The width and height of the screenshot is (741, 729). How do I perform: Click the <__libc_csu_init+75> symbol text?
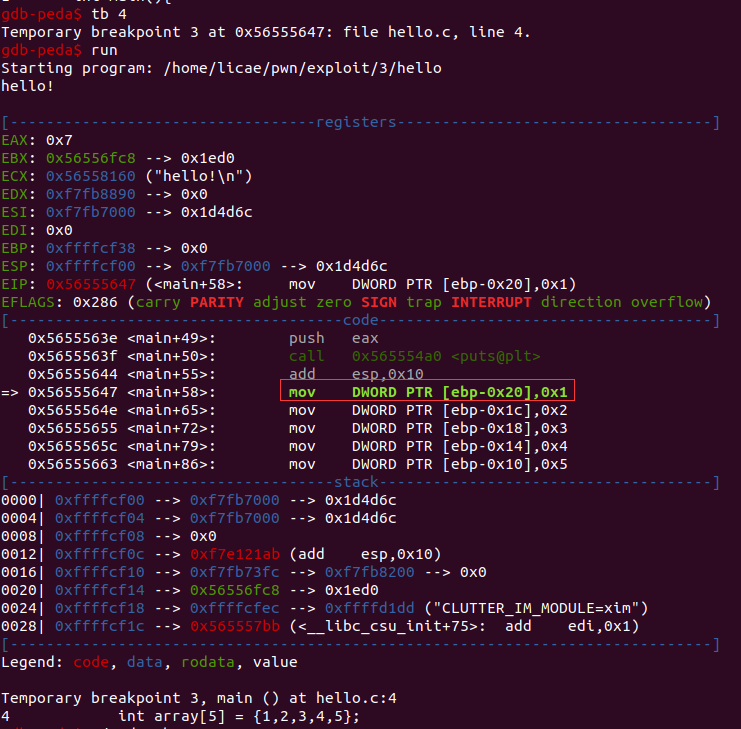coord(388,626)
